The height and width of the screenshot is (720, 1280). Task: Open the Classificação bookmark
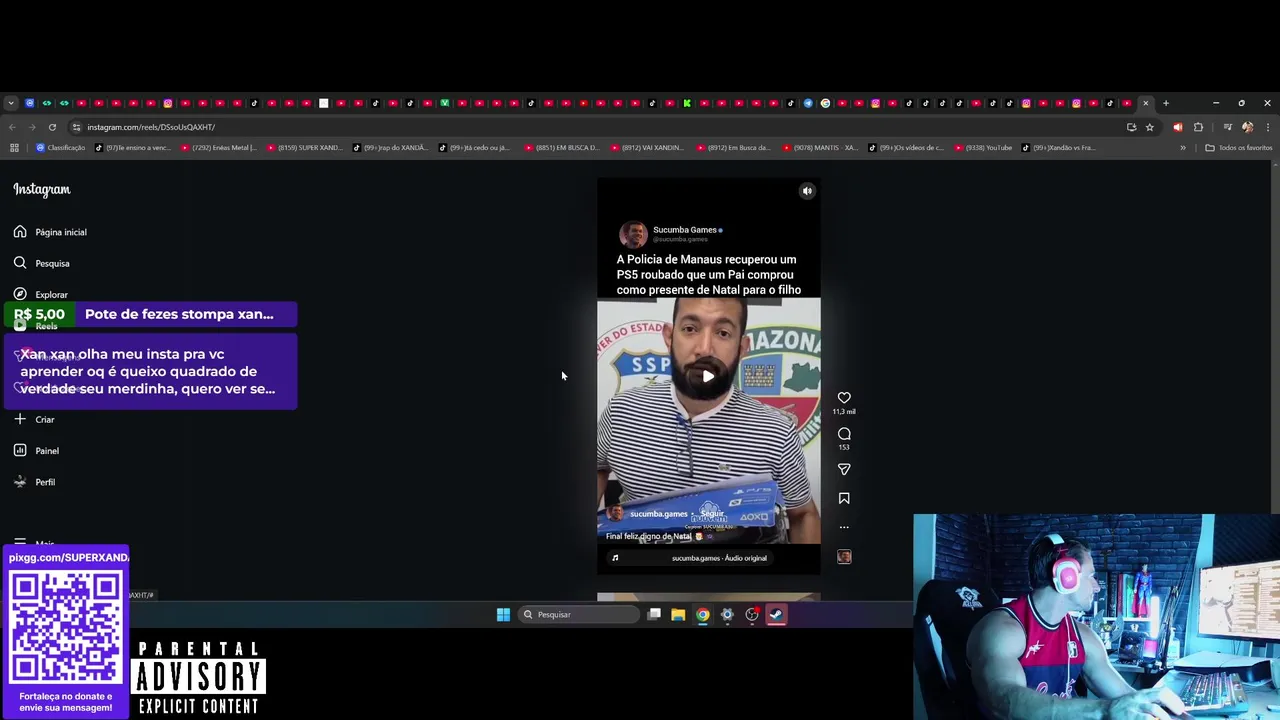pyautogui.click(x=61, y=148)
